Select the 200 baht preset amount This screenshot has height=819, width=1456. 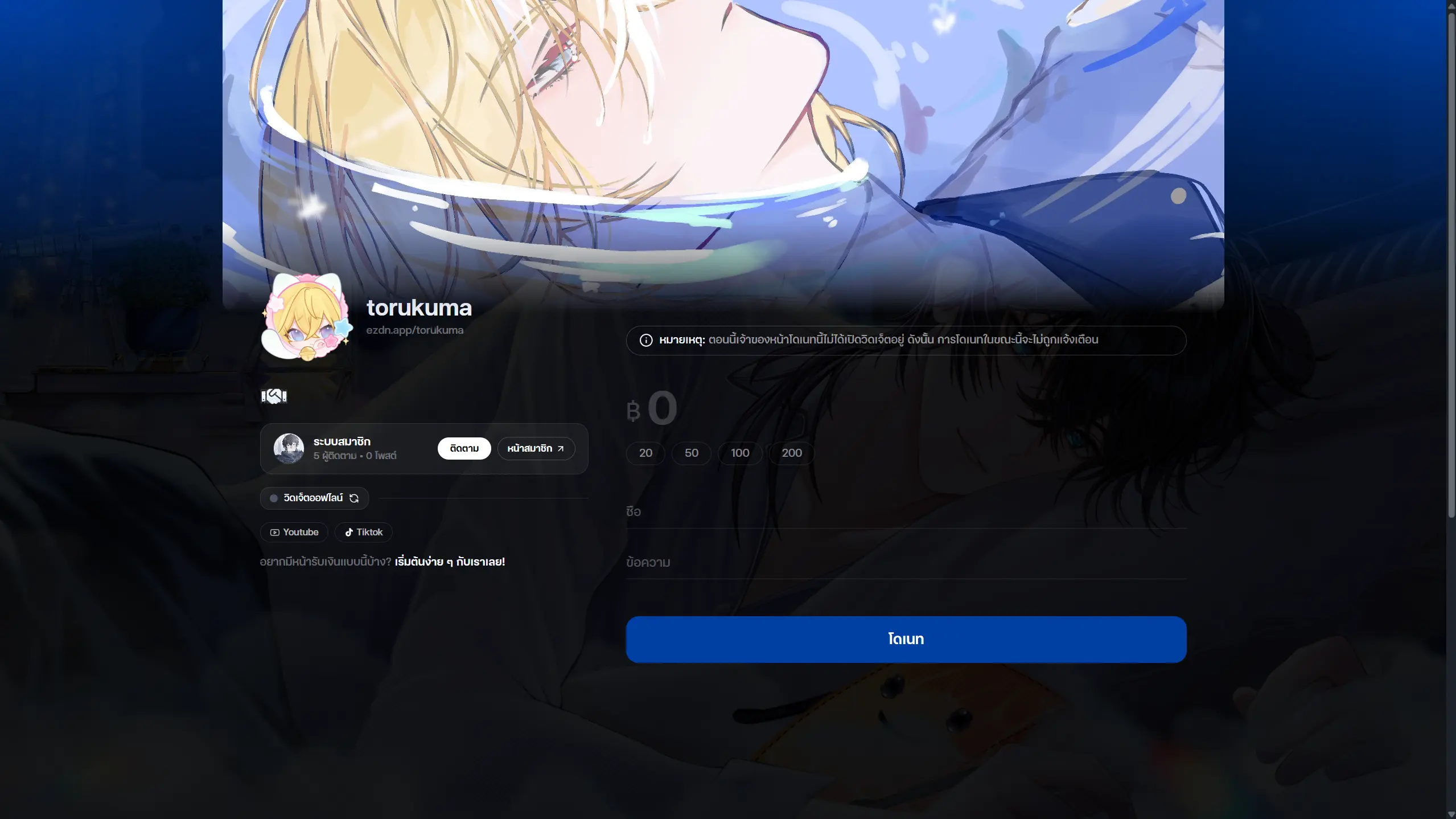click(791, 453)
